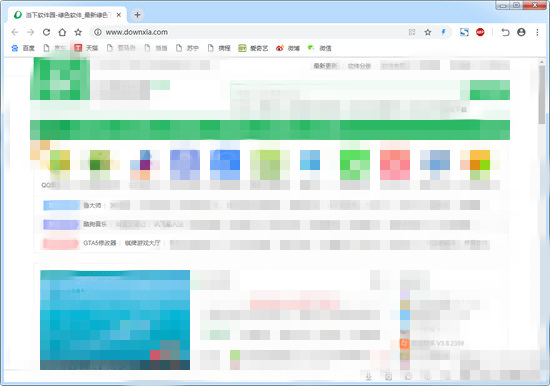Go to the browser home page
The image size is (550, 386).
point(62,32)
